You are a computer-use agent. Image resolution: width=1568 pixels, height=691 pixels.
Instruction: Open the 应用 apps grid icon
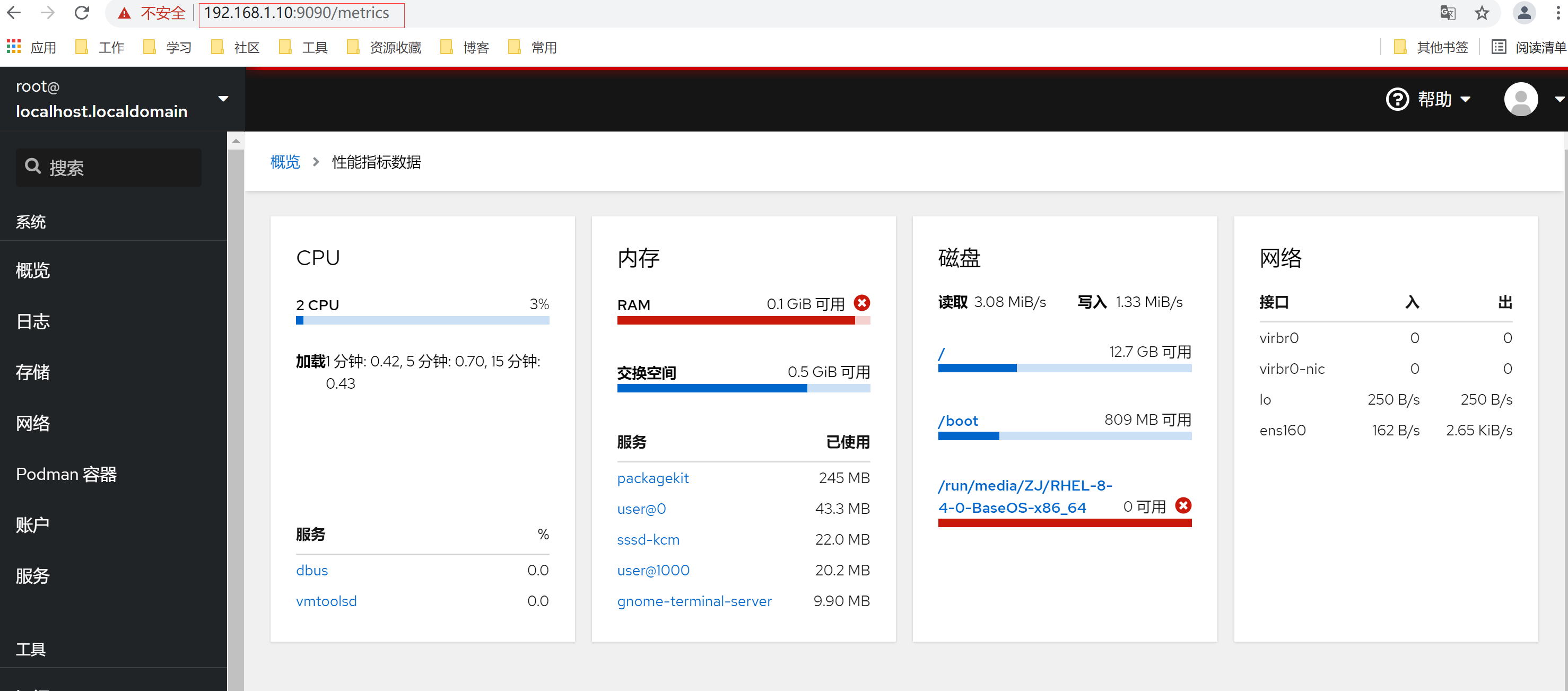point(13,47)
